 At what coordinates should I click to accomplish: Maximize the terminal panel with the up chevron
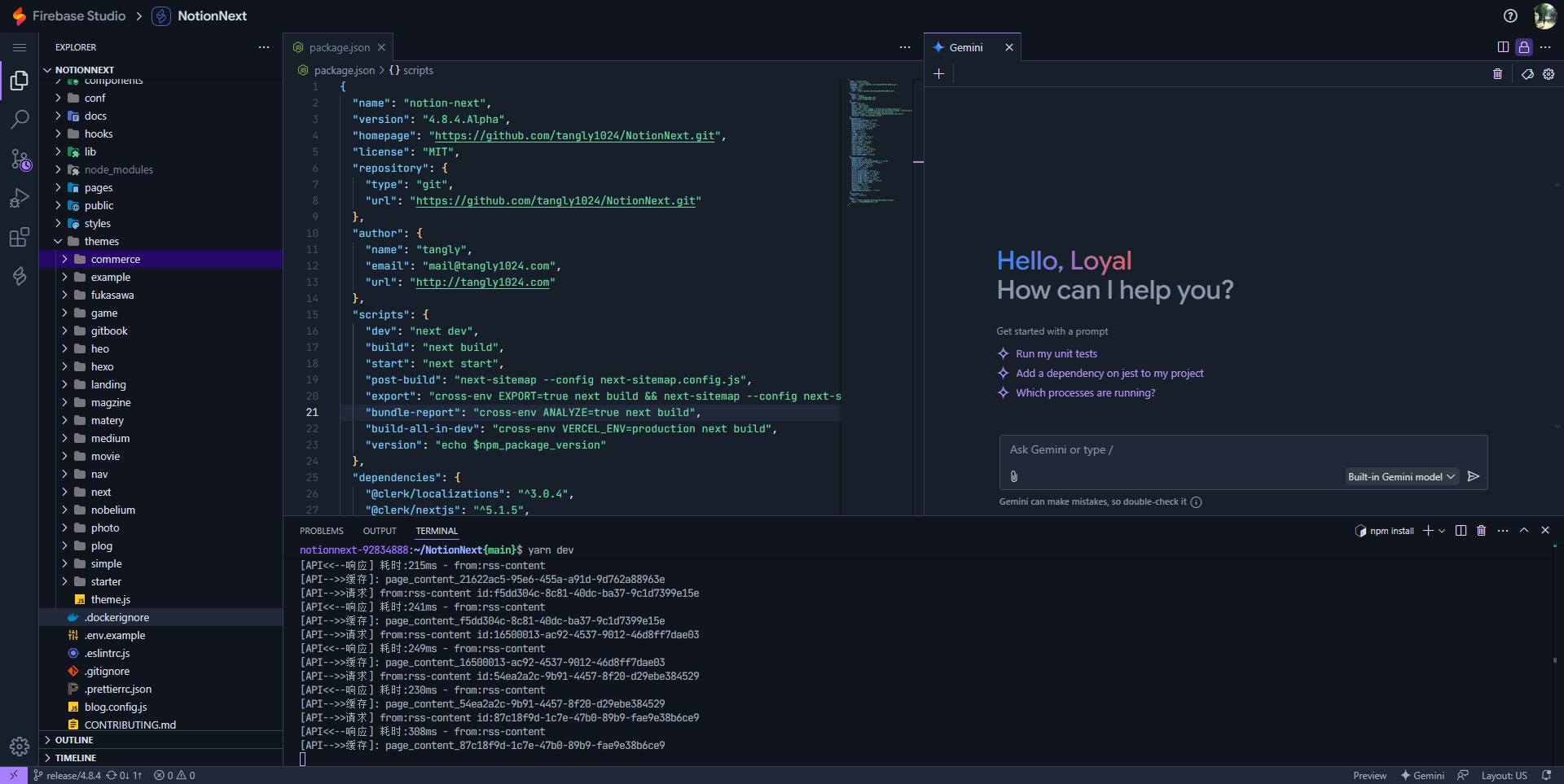point(1524,531)
